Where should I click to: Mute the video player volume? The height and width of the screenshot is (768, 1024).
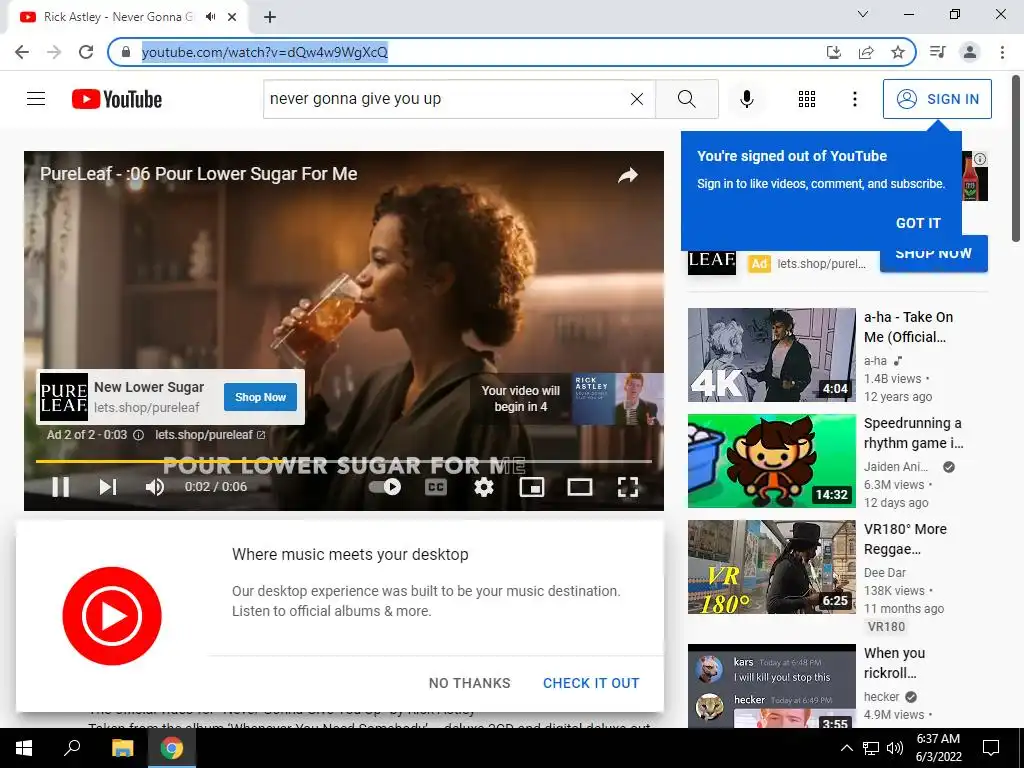pyautogui.click(x=155, y=487)
